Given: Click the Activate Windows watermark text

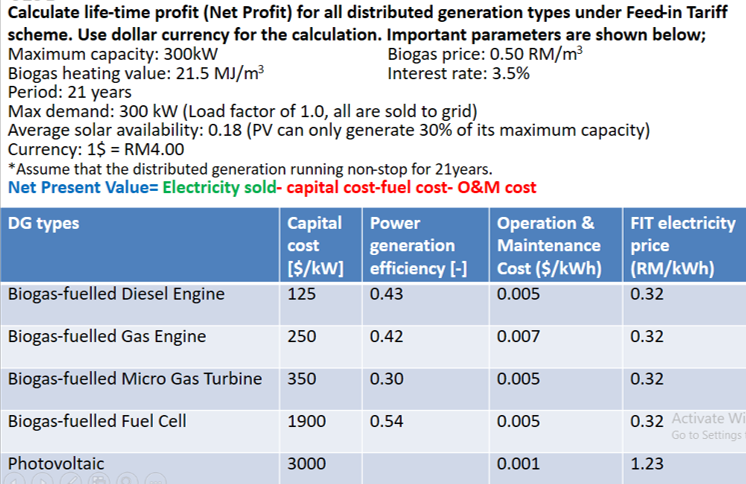Looking at the screenshot, I should pos(708,419).
